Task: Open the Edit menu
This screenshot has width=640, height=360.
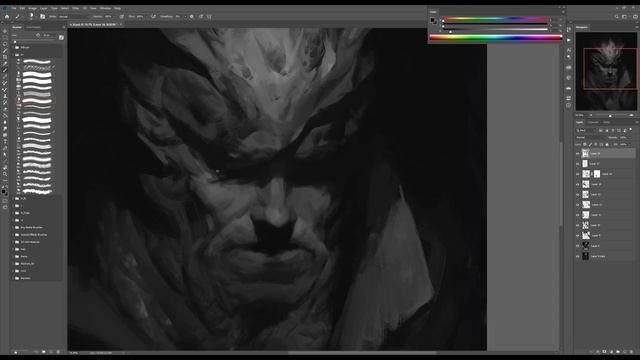Action: click(22, 8)
